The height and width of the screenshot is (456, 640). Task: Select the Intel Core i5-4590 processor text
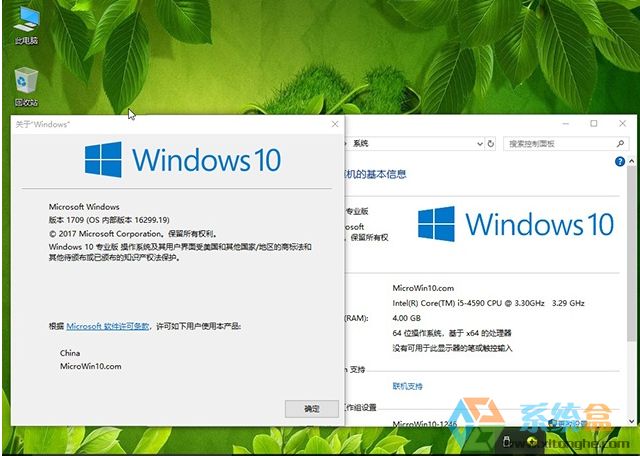[x=488, y=303]
